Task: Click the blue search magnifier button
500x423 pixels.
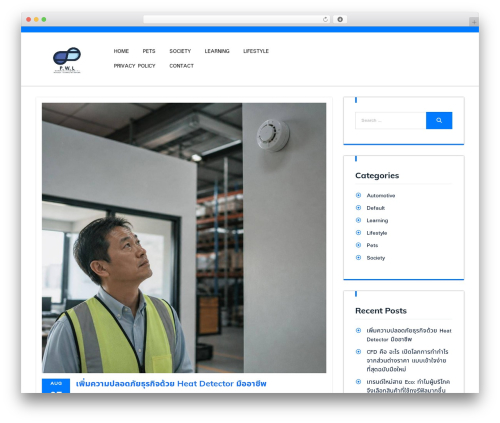Action: pos(439,120)
